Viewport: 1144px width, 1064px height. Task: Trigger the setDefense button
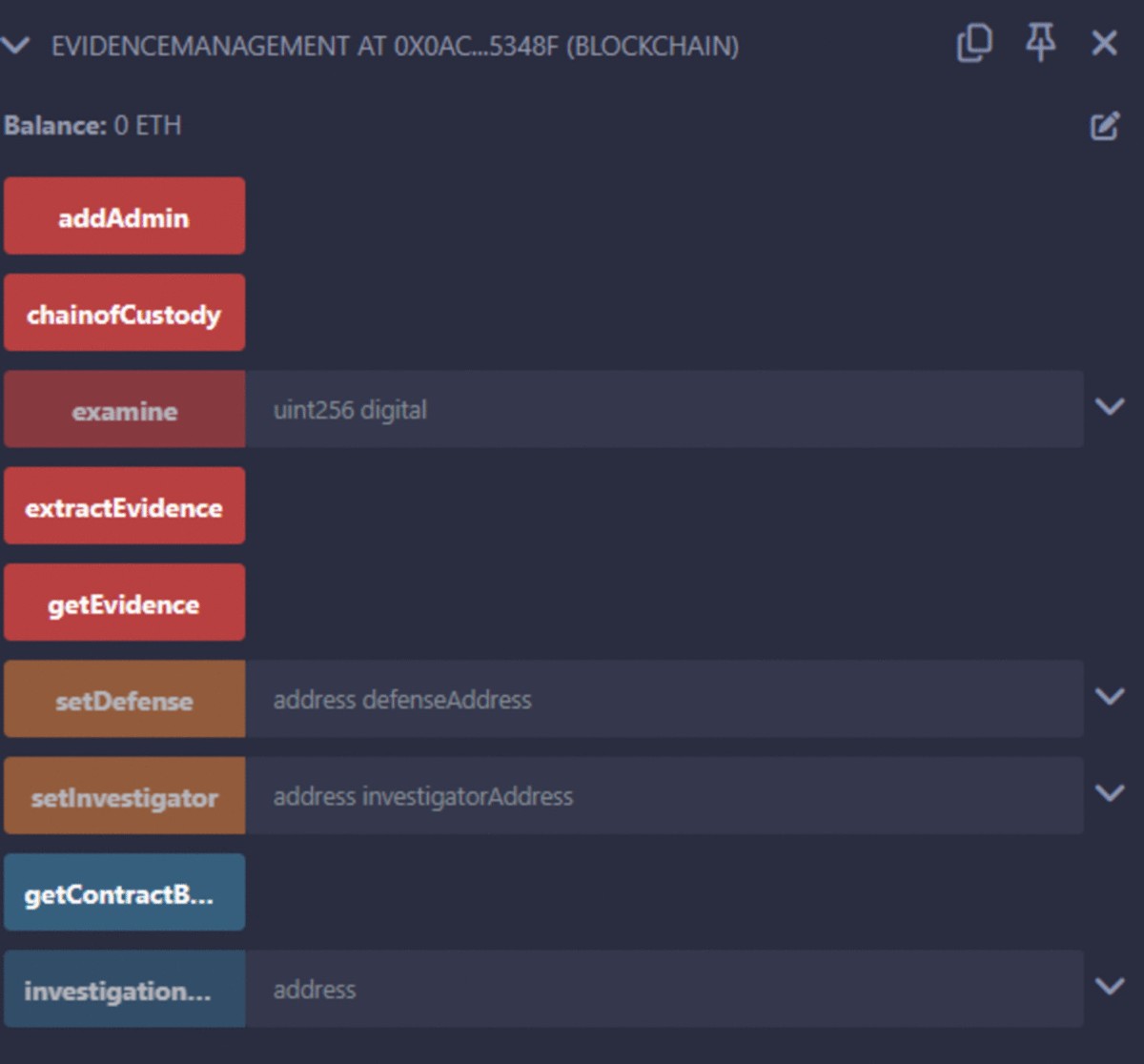[124, 700]
